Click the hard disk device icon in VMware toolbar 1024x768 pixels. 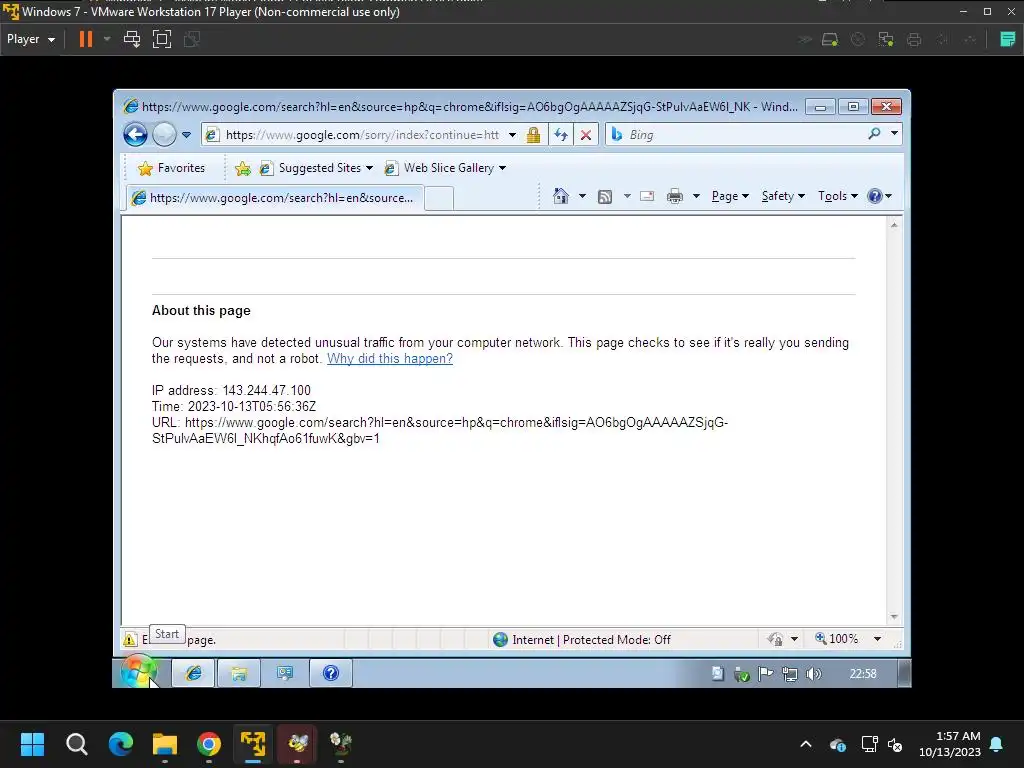click(x=830, y=39)
